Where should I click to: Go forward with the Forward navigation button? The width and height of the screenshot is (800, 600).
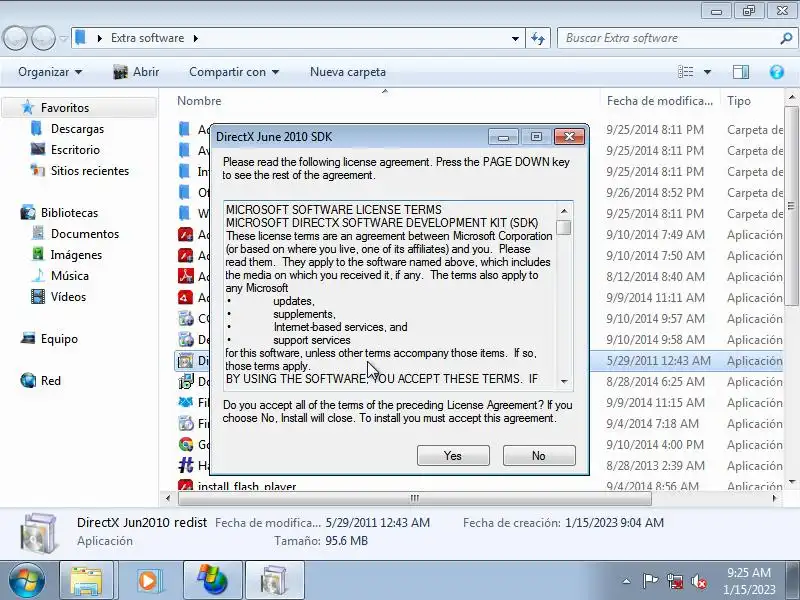coord(43,38)
